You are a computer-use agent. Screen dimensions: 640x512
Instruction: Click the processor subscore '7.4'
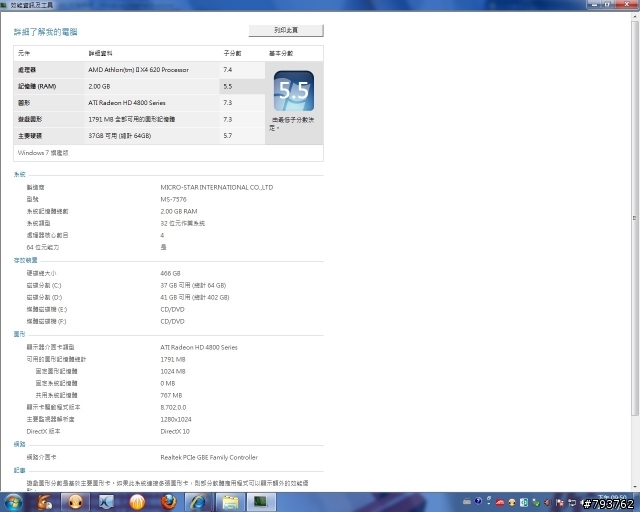[228, 70]
